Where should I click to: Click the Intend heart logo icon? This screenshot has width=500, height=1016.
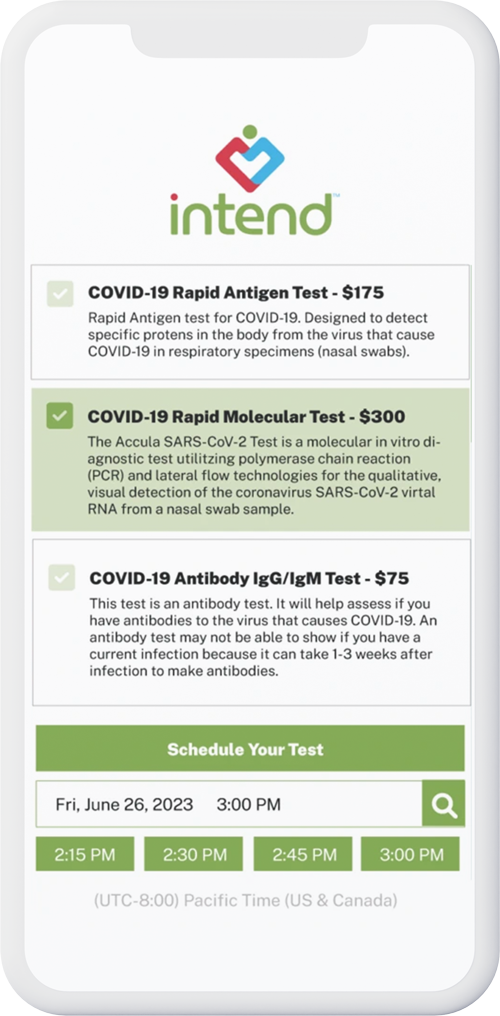pyautogui.click(x=250, y=158)
